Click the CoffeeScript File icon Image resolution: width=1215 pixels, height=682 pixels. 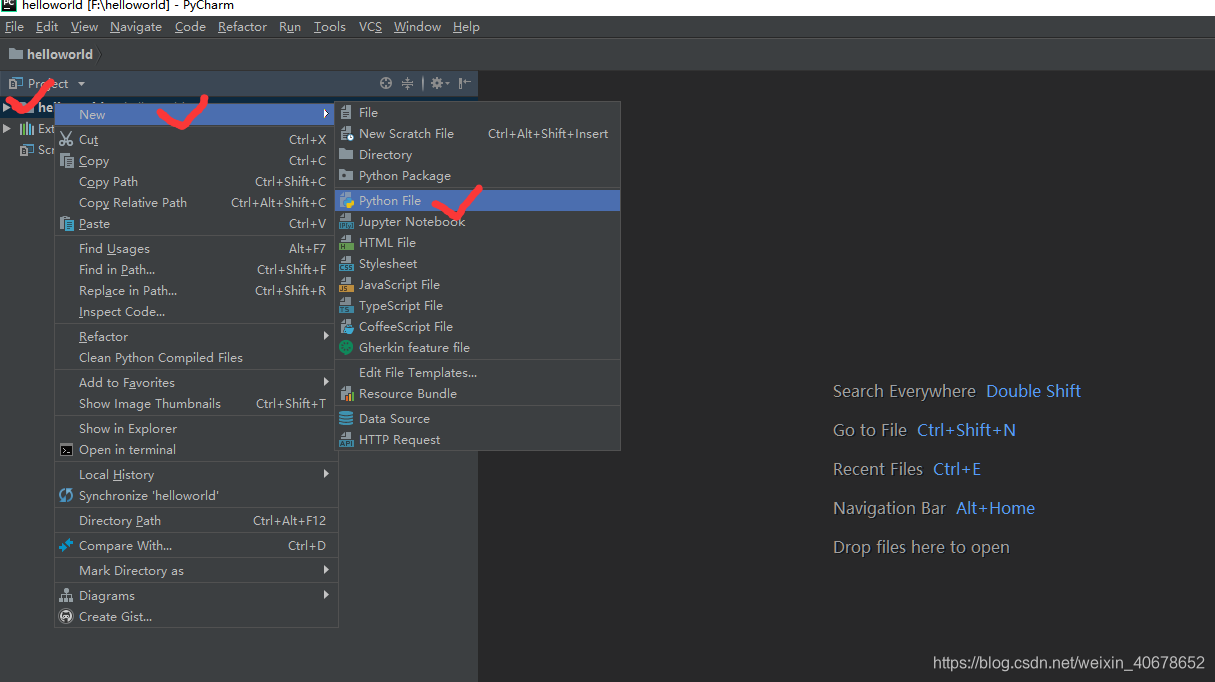(346, 327)
